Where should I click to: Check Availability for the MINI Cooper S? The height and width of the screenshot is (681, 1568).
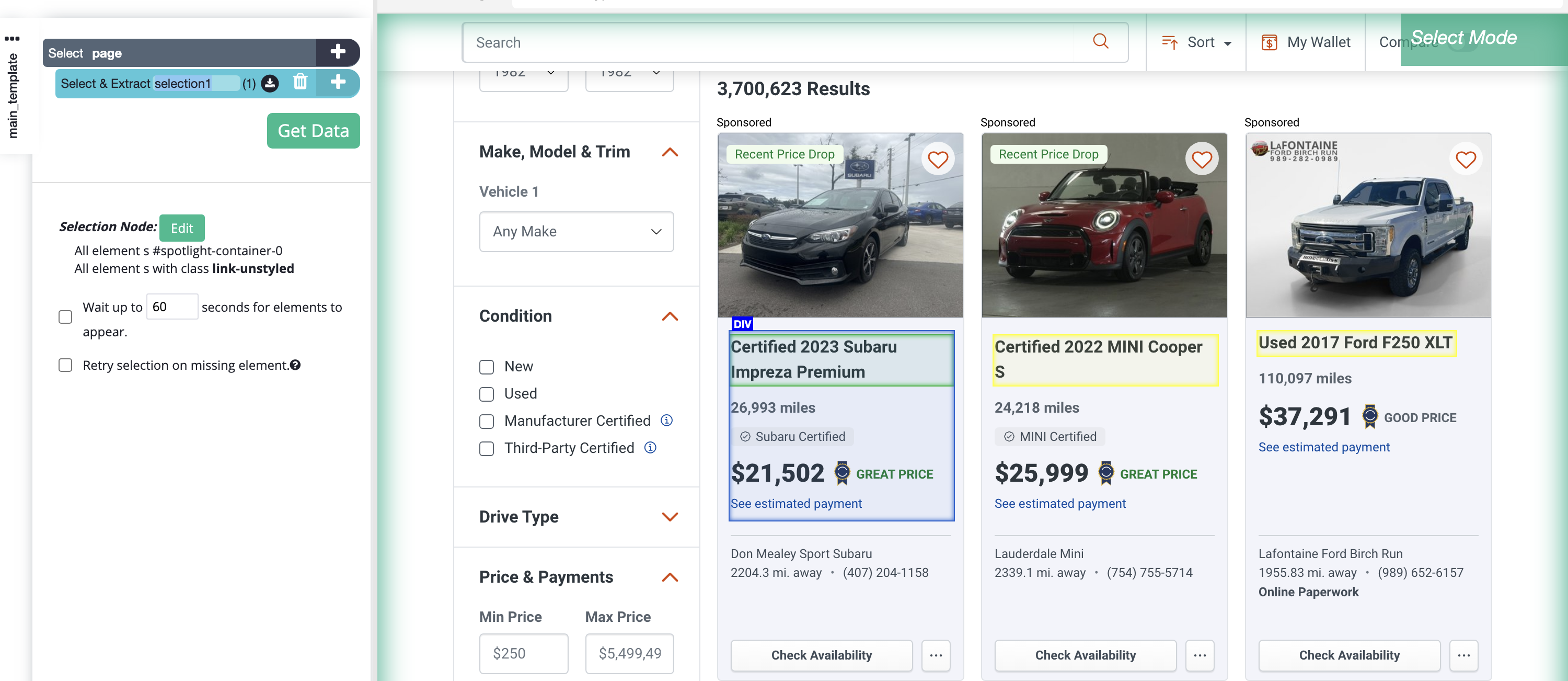pos(1085,655)
